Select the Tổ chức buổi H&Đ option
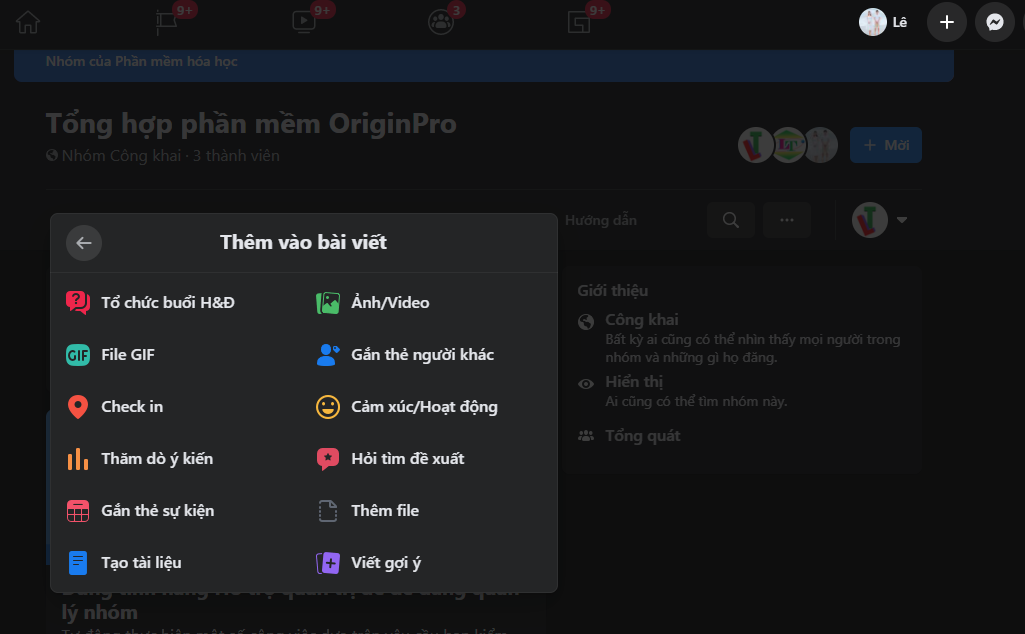1025x634 pixels. coord(150,303)
